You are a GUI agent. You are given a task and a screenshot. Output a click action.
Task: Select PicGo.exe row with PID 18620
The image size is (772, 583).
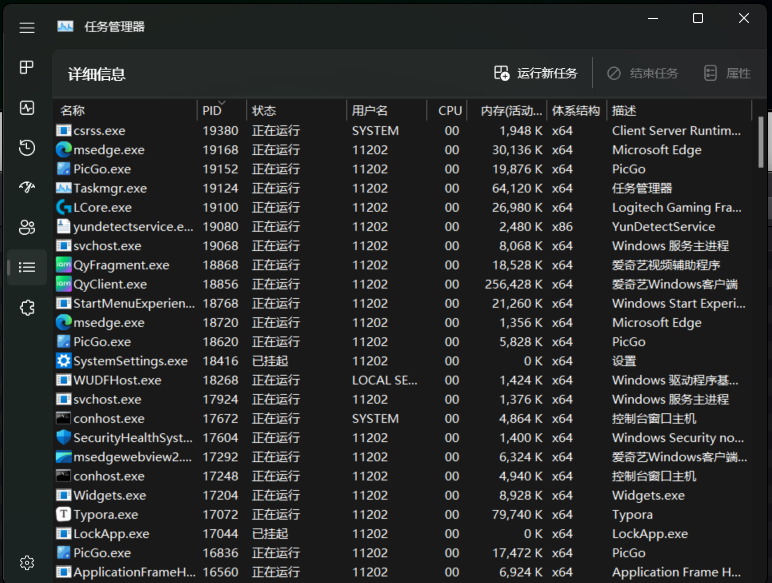[403, 342]
